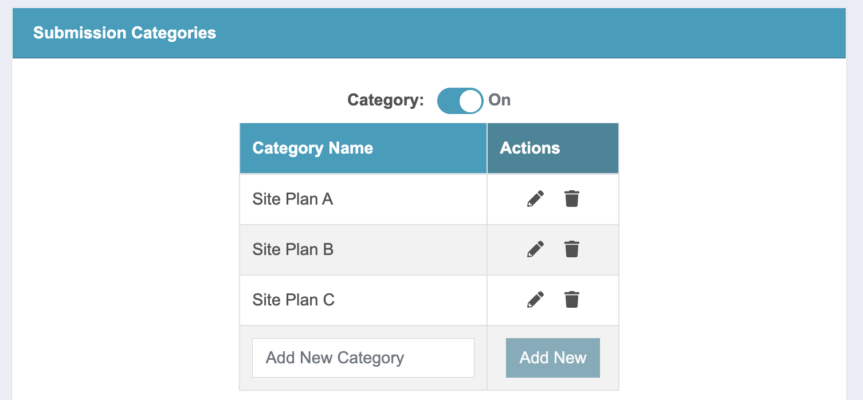Image resolution: width=863 pixels, height=400 pixels.
Task: Click the On label beside the switch
Action: (x=499, y=100)
